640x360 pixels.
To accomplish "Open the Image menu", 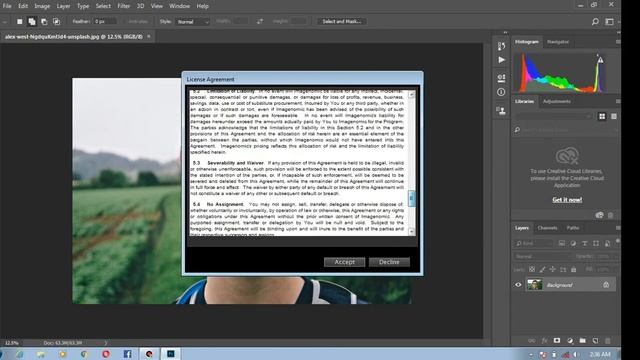I will pos(42,6).
